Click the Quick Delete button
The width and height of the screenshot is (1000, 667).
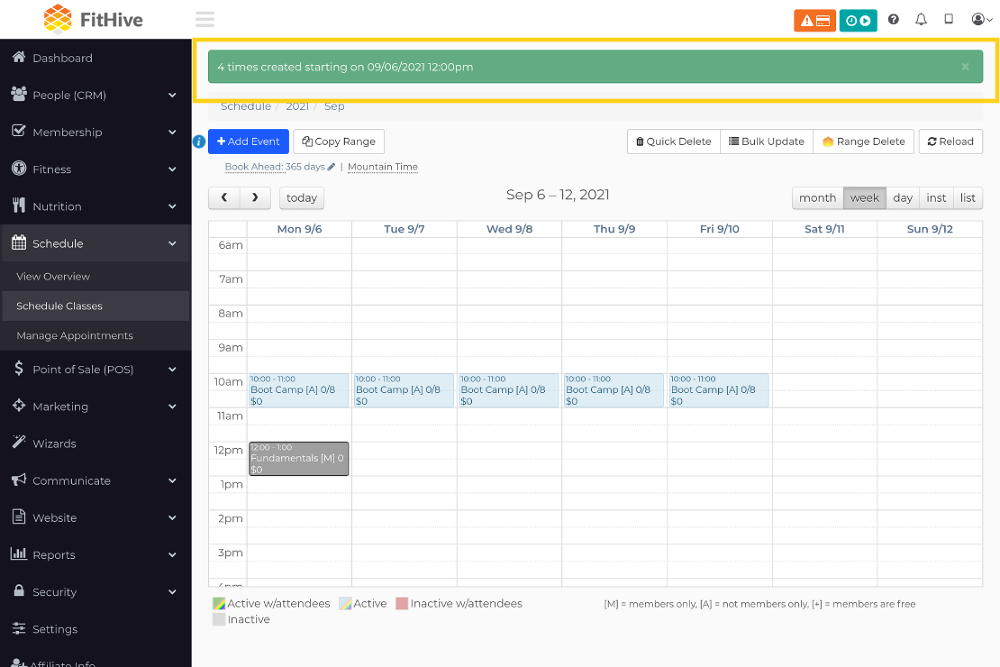click(673, 142)
